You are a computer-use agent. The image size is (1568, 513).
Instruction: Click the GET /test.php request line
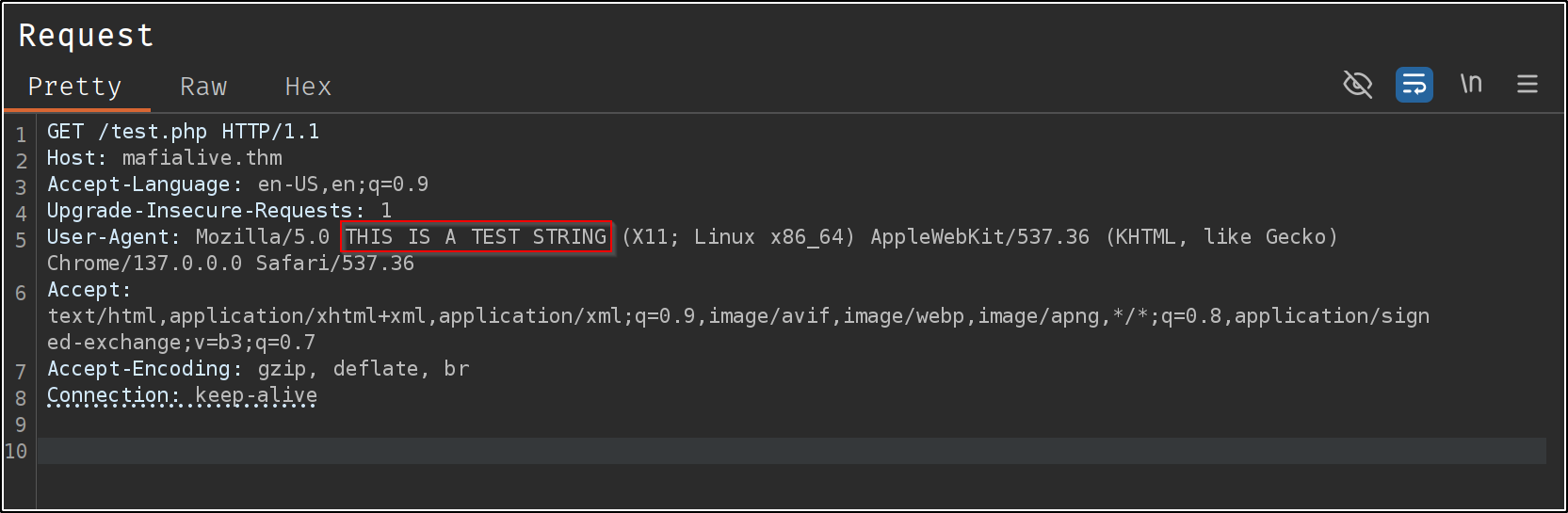tap(183, 132)
